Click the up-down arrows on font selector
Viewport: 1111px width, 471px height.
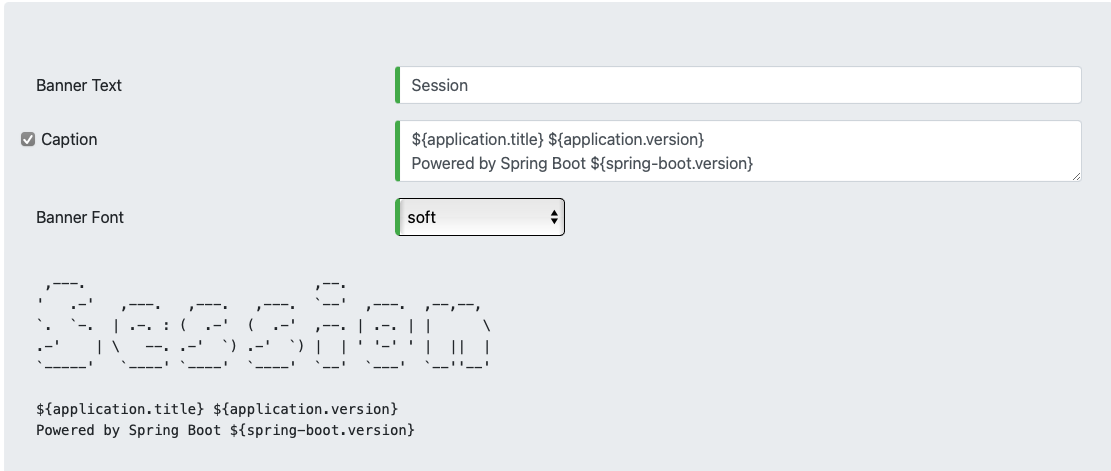pos(553,217)
